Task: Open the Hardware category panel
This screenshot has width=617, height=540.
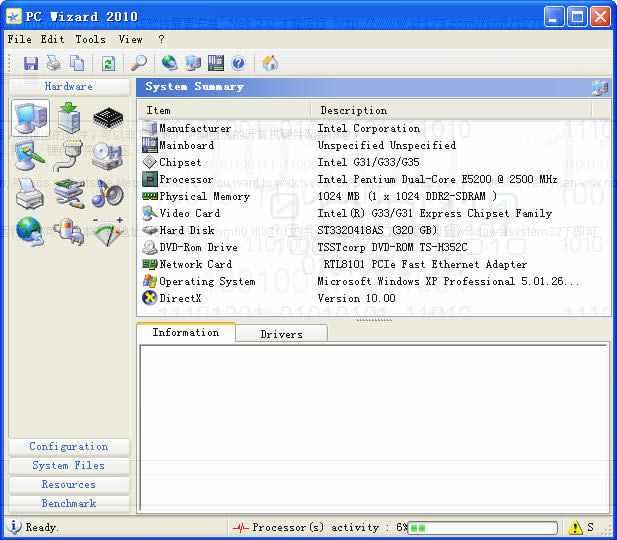Action: [69, 87]
